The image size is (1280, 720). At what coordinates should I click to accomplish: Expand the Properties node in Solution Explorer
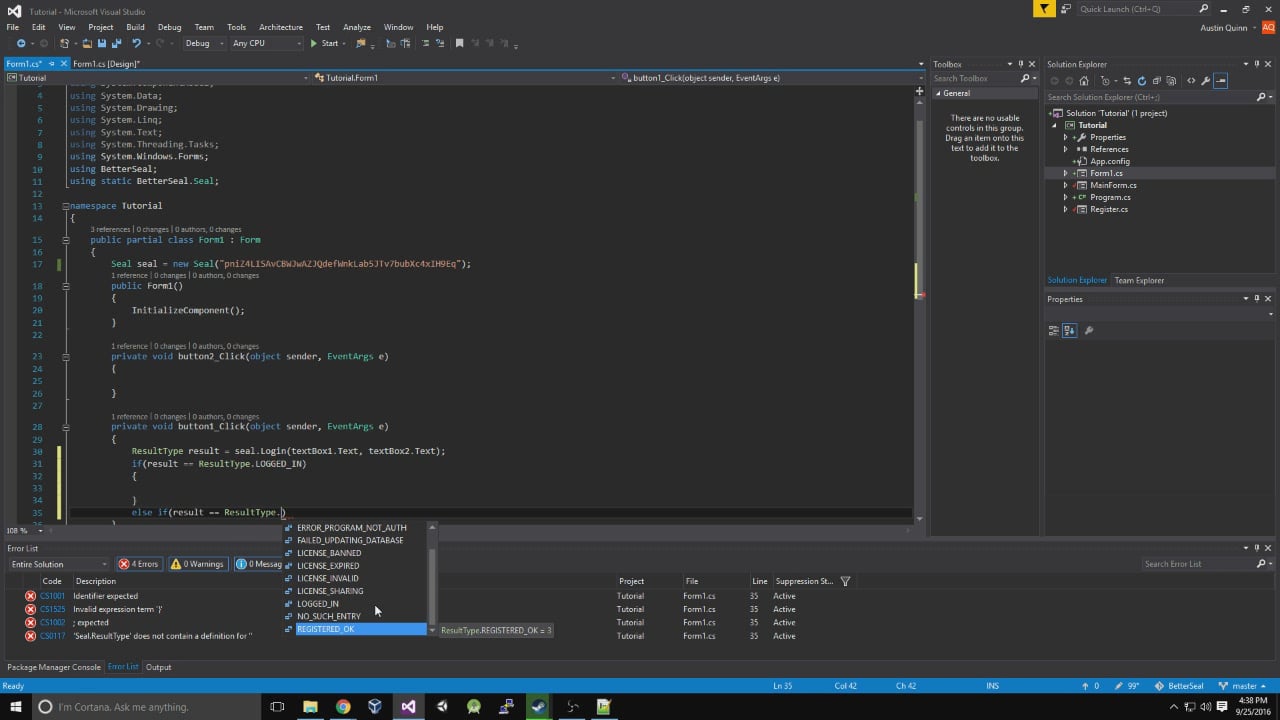[1066, 137]
